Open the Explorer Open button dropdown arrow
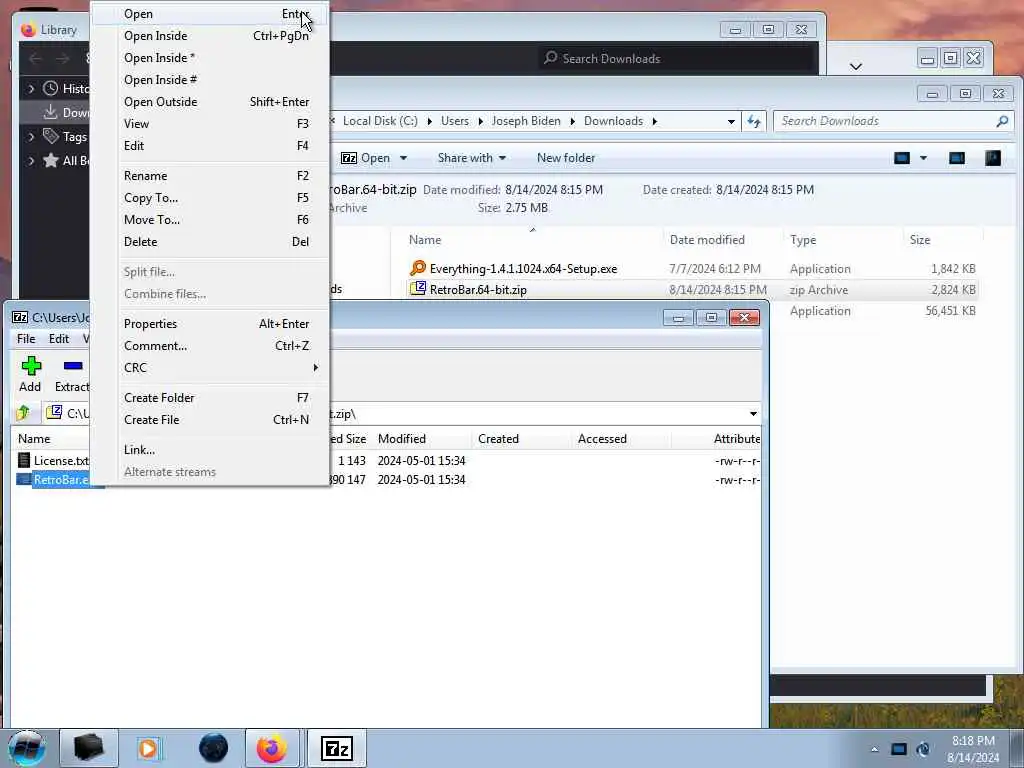Viewport: 1024px width, 768px height. pyautogui.click(x=403, y=158)
